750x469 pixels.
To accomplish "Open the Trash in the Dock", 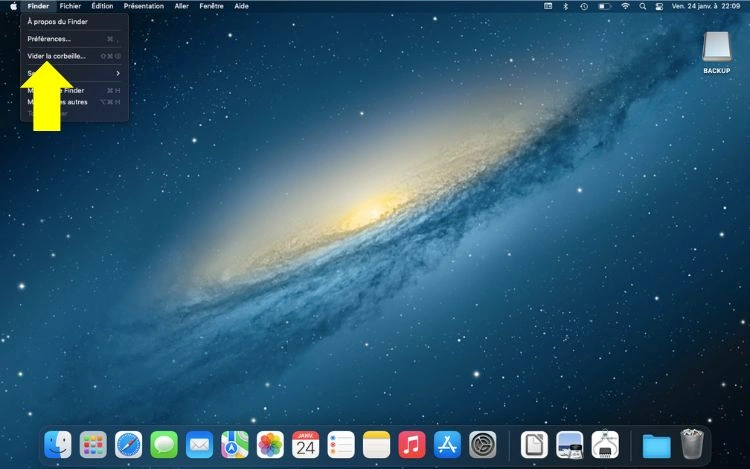I will (x=692, y=444).
